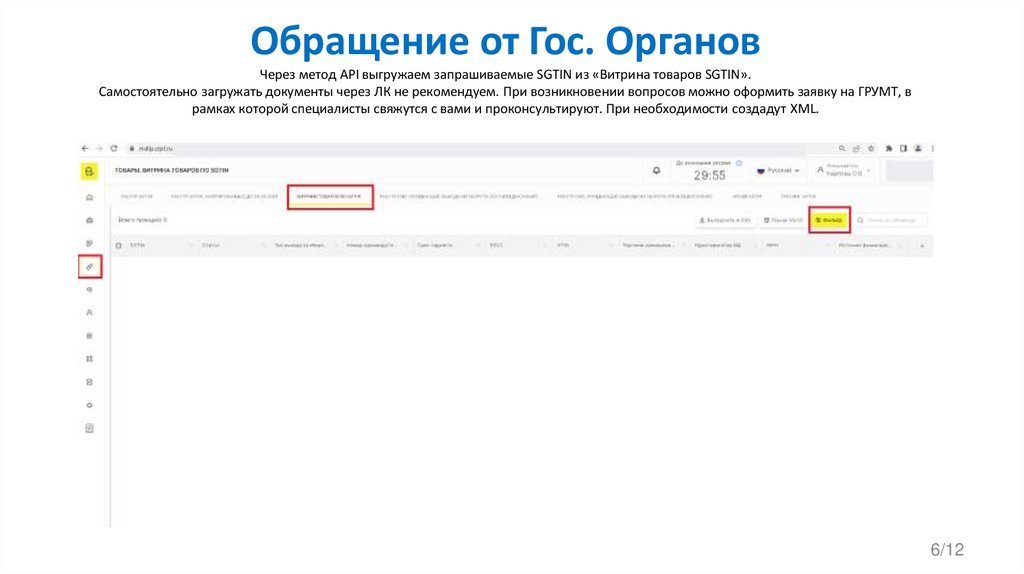Click the browser back arrow
Viewport: 1024px width, 574px height.
click(x=85, y=149)
